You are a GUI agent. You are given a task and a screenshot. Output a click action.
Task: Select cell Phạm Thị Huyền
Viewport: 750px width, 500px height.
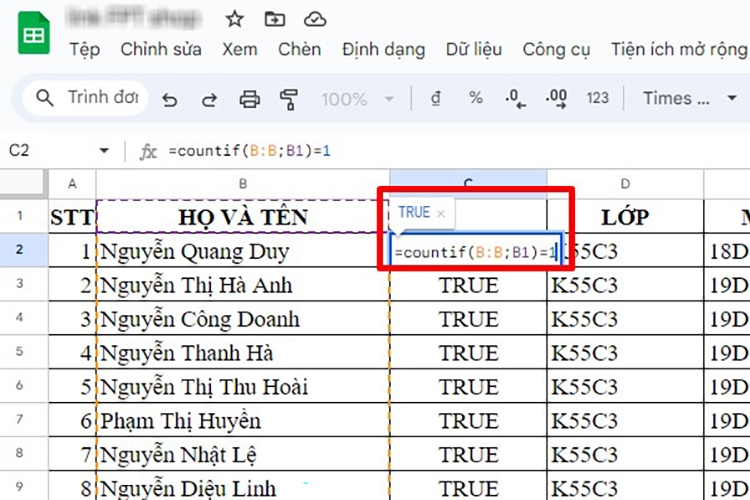pos(243,421)
